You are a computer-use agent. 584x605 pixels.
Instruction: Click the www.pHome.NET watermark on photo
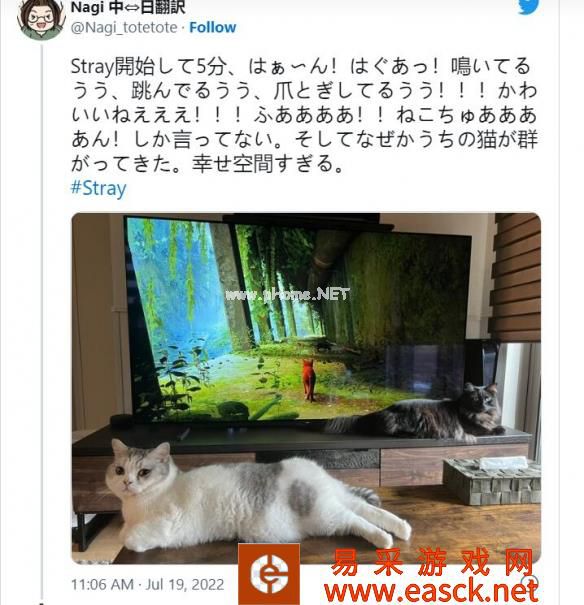(287, 295)
